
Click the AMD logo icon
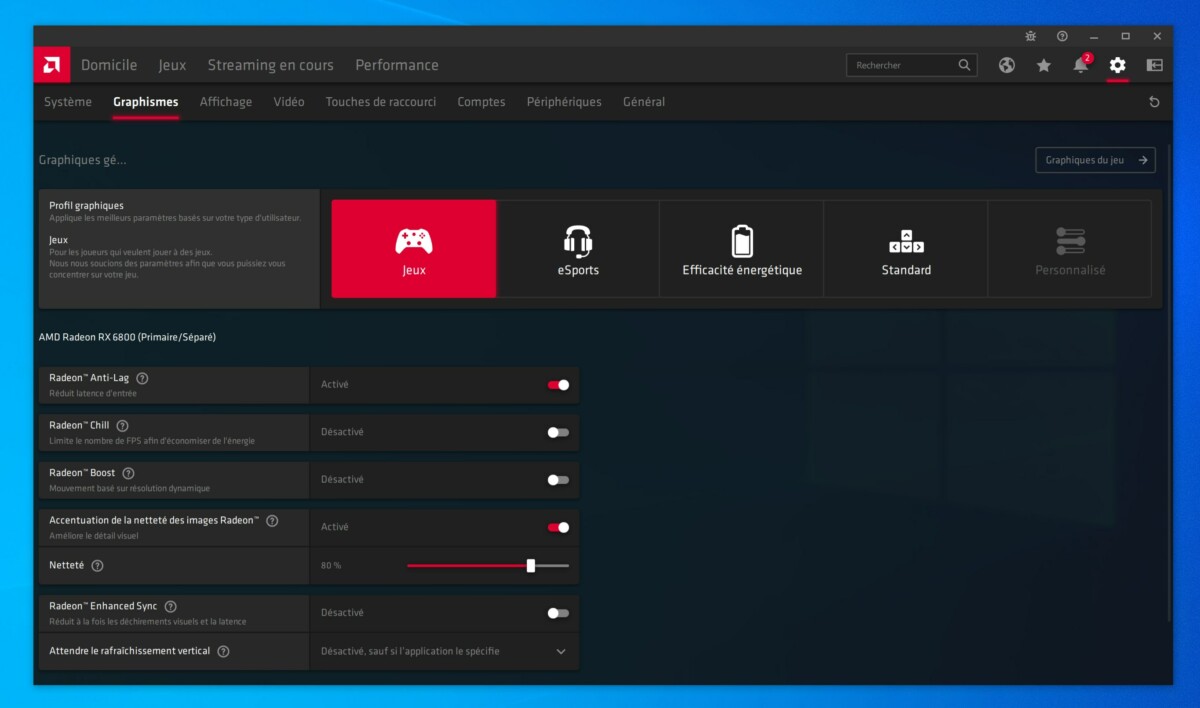pyautogui.click(x=51, y=65)
